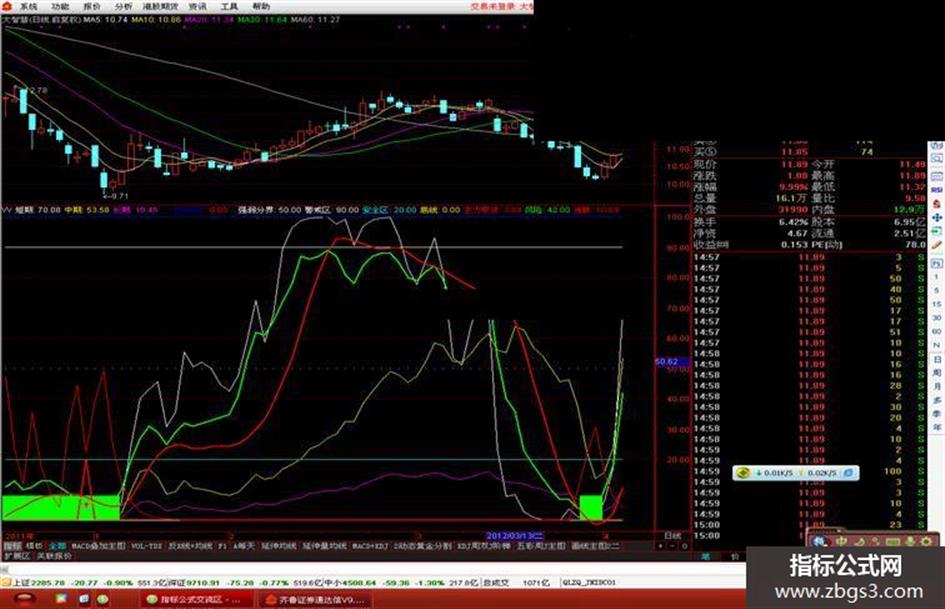The height and width of the screenshot is (609, 945).
Task: Open Windows Start orb
Action: point(24,599)
